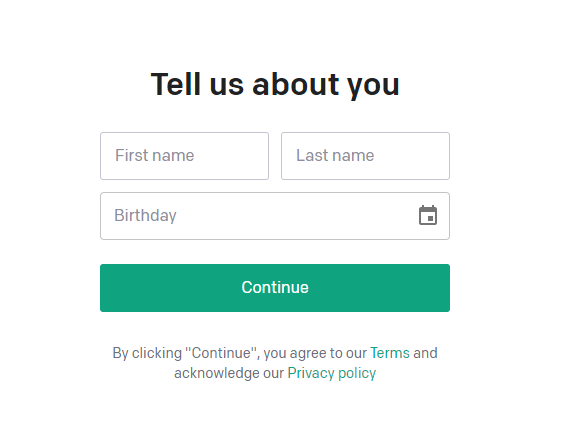571x447 pixels.
Task: Click "you agree to our" disclaimer text
Action: pos(315,353)
